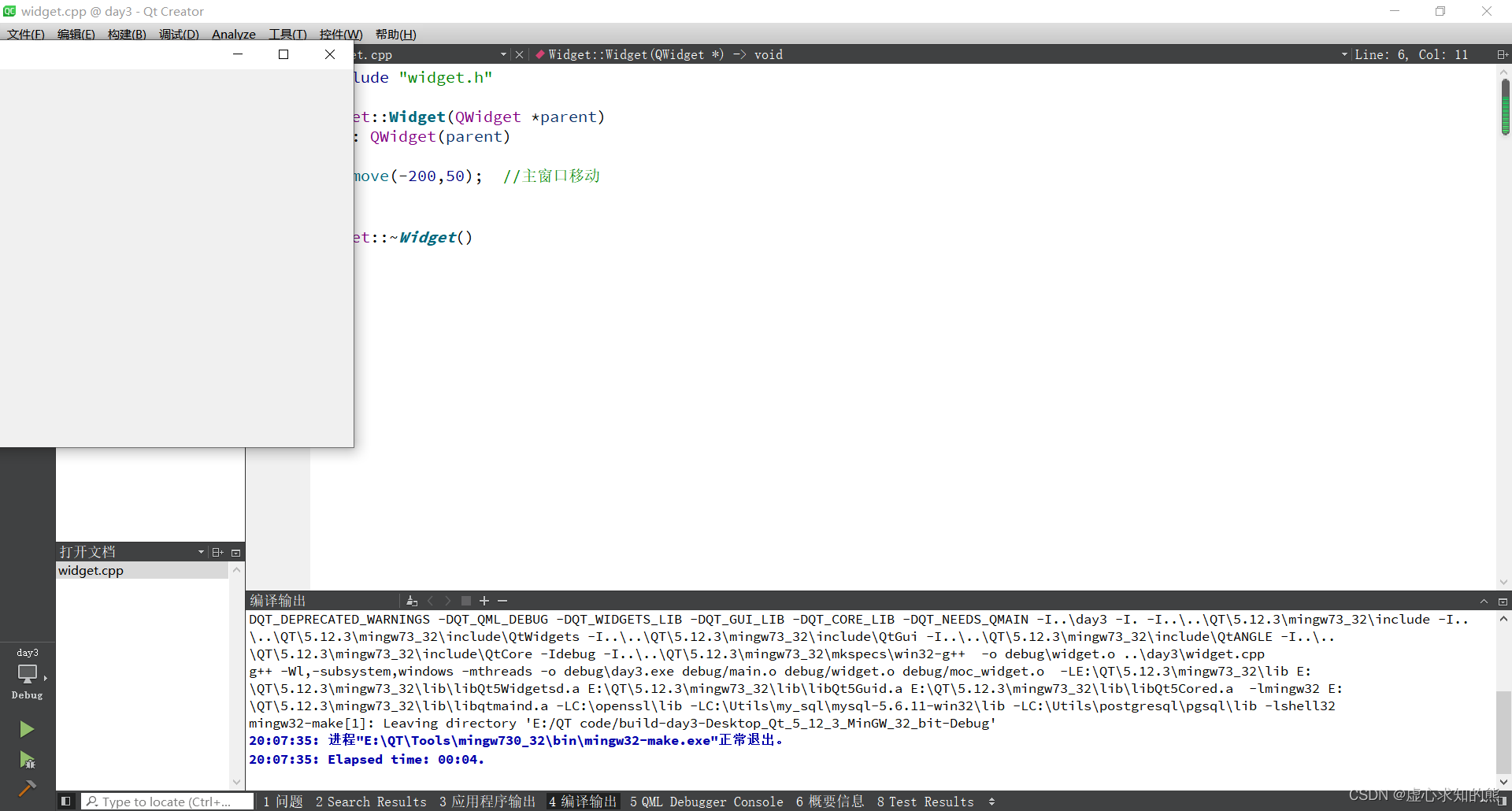Click editor vertical scrollbar thumb
Screen dimensions: 1512x811
click(x=1505, y=107)
